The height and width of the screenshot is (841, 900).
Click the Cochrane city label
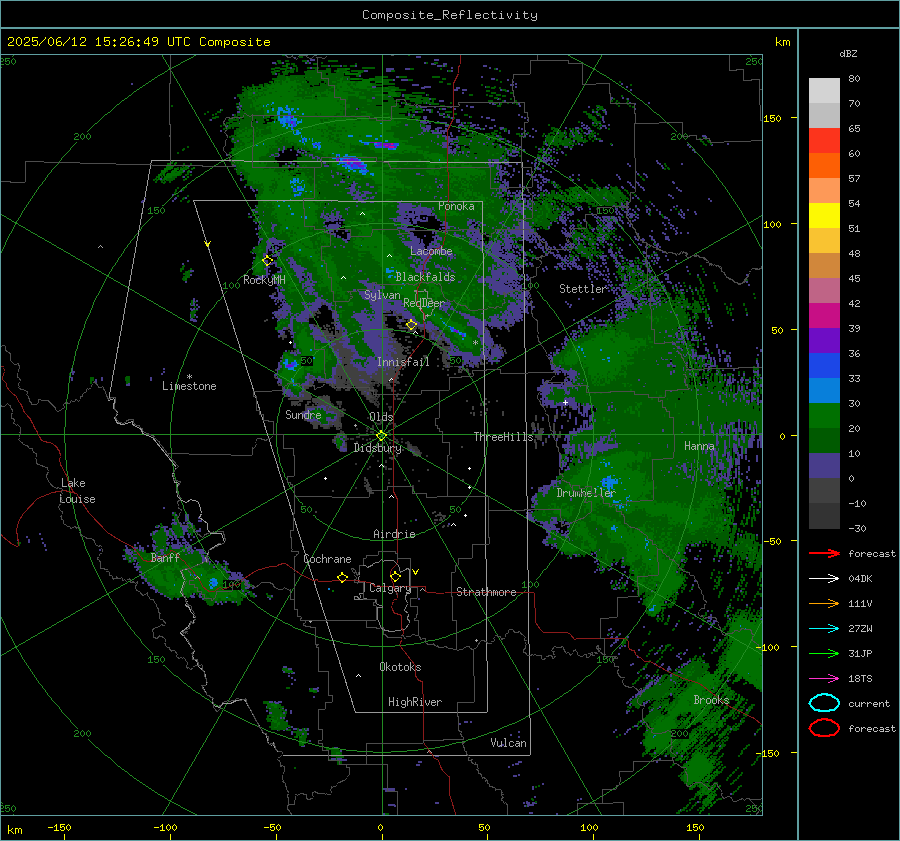click(327, 559)
